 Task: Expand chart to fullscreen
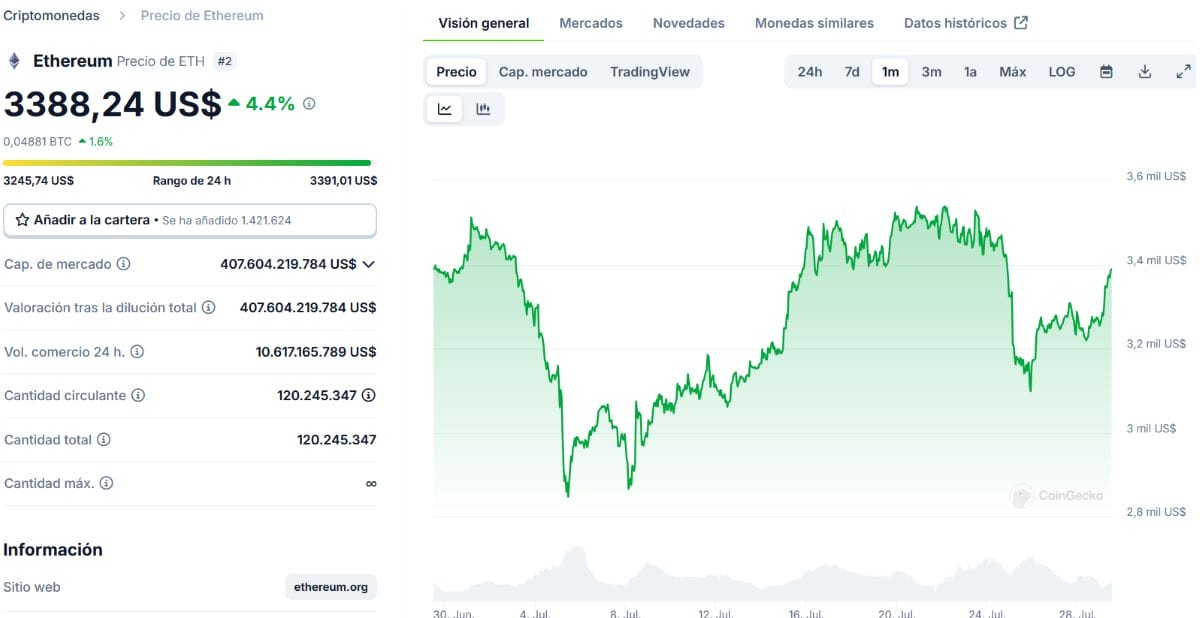point(1183,72)
